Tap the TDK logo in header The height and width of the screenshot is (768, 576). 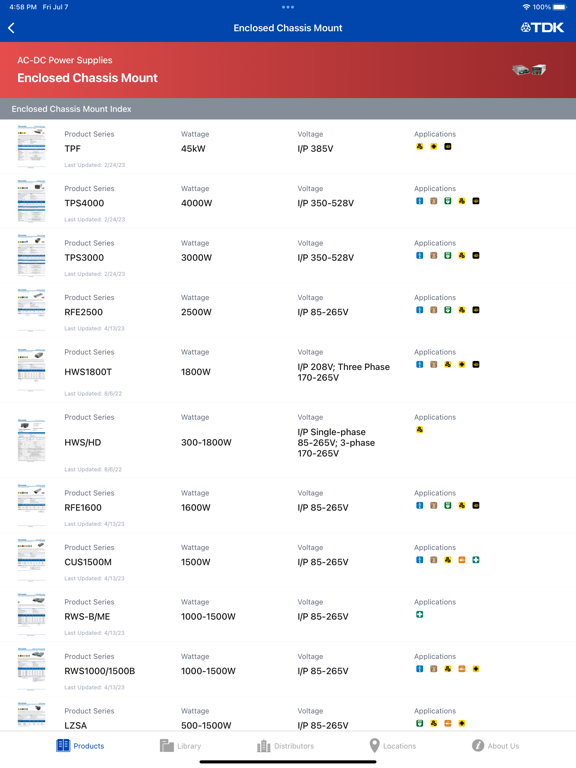542,28
